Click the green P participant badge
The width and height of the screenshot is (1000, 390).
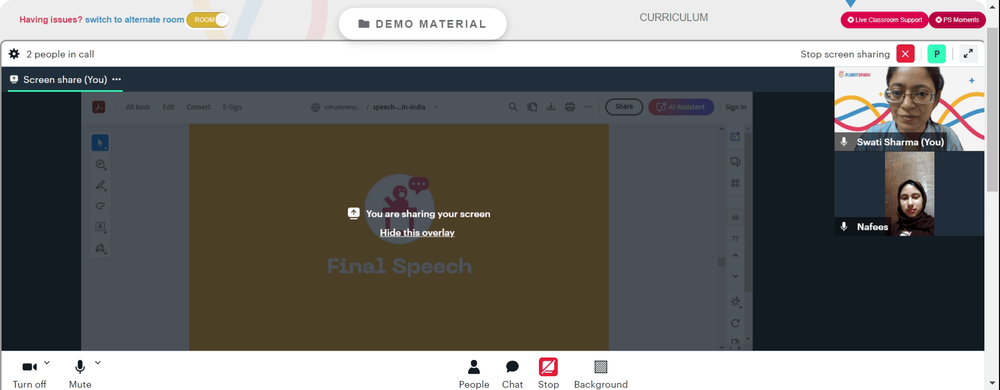click(936, 54)
